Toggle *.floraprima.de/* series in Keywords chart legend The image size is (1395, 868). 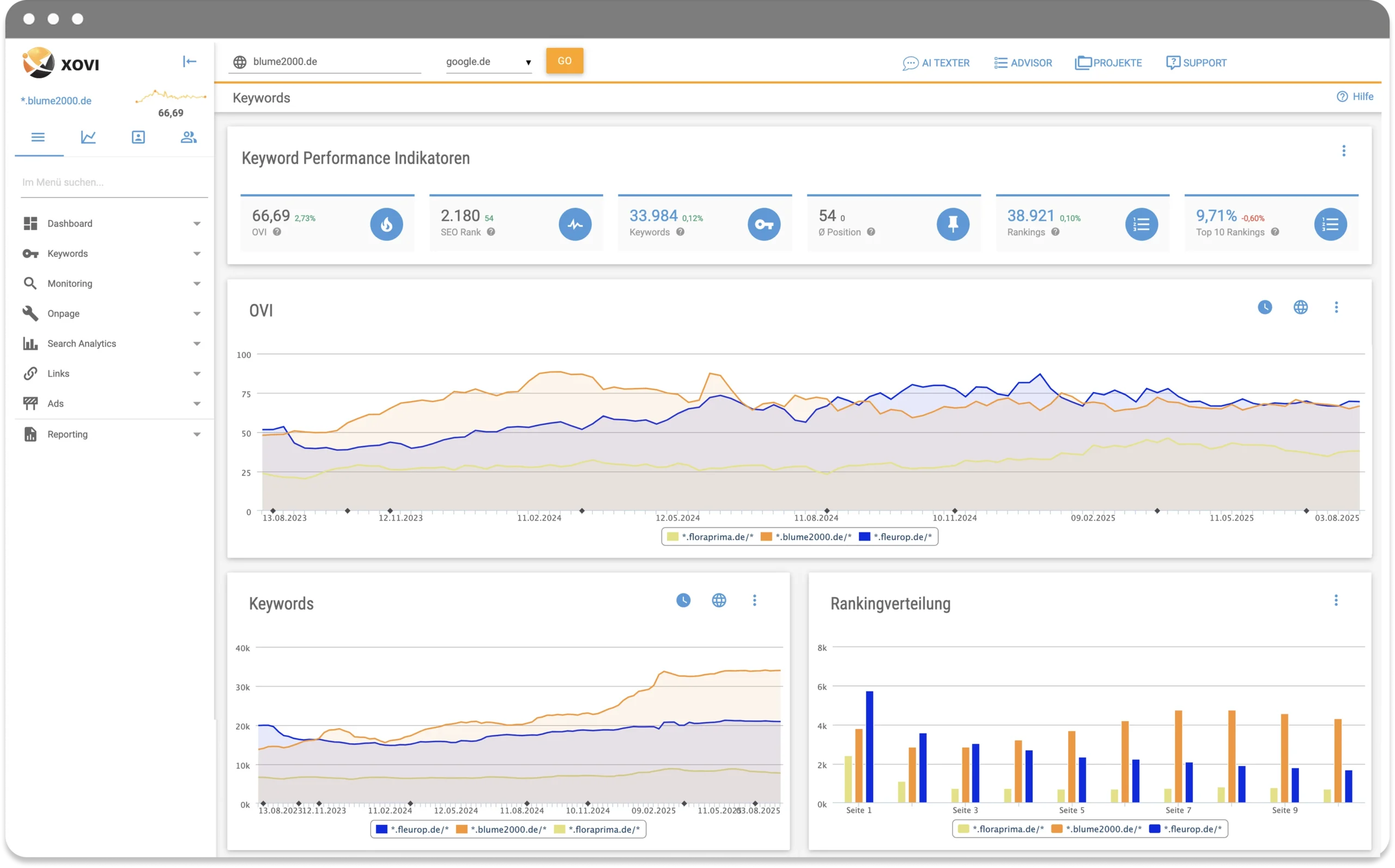pos(603,829)
